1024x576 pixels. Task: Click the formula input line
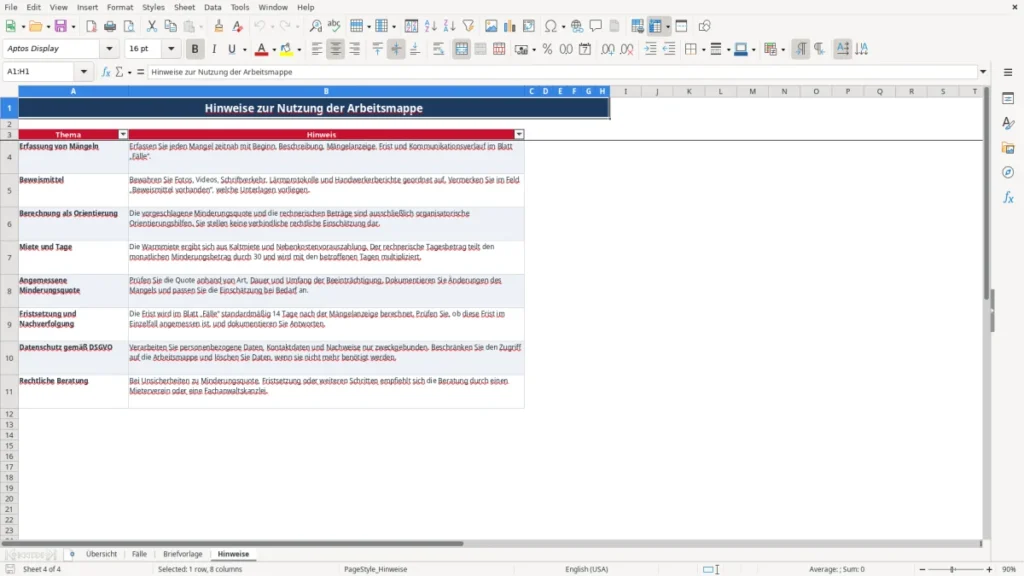pyautogui.click(x=562, y=72)
